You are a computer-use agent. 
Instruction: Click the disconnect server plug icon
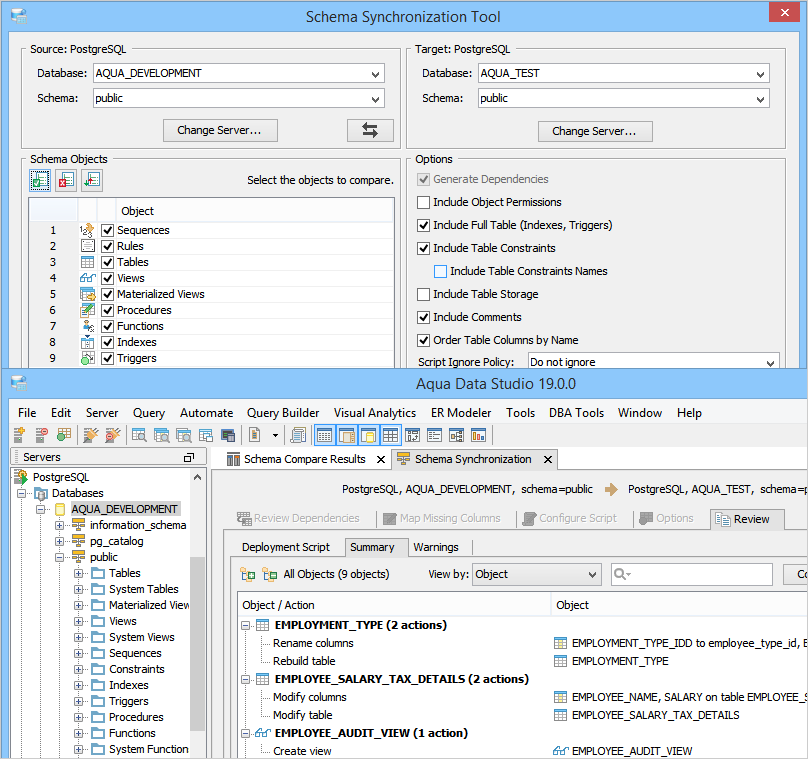[x=113, y=435]
